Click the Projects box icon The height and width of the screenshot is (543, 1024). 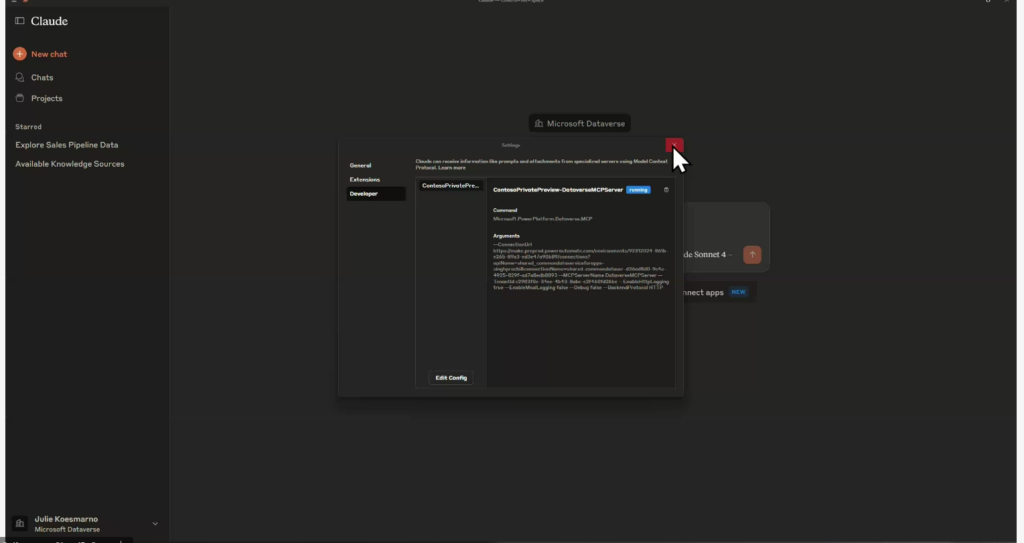(x=20, y=98)
